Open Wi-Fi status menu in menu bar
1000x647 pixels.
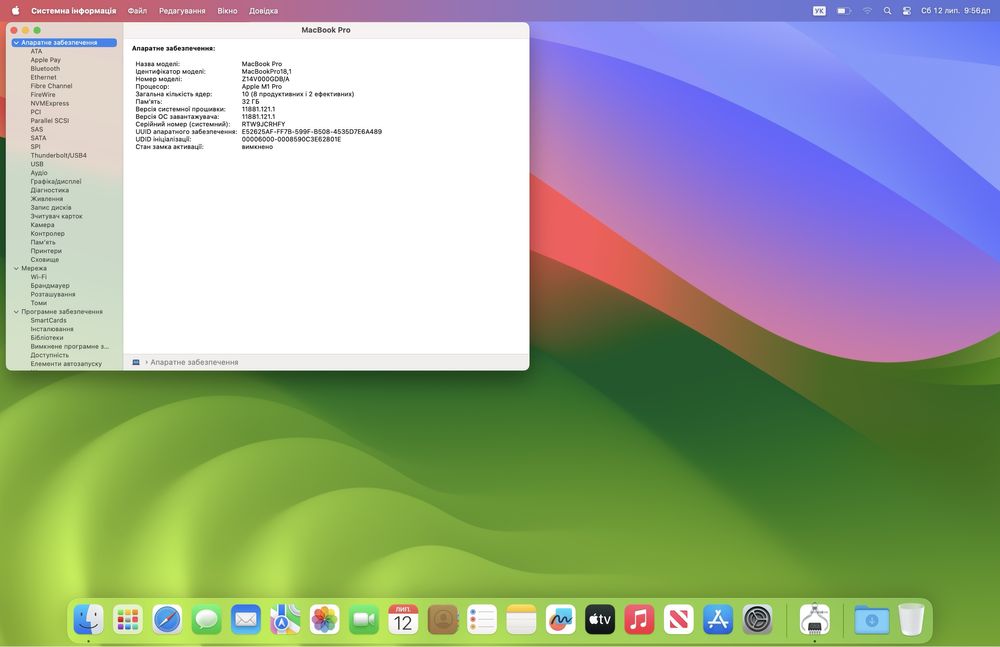point(867,11)
